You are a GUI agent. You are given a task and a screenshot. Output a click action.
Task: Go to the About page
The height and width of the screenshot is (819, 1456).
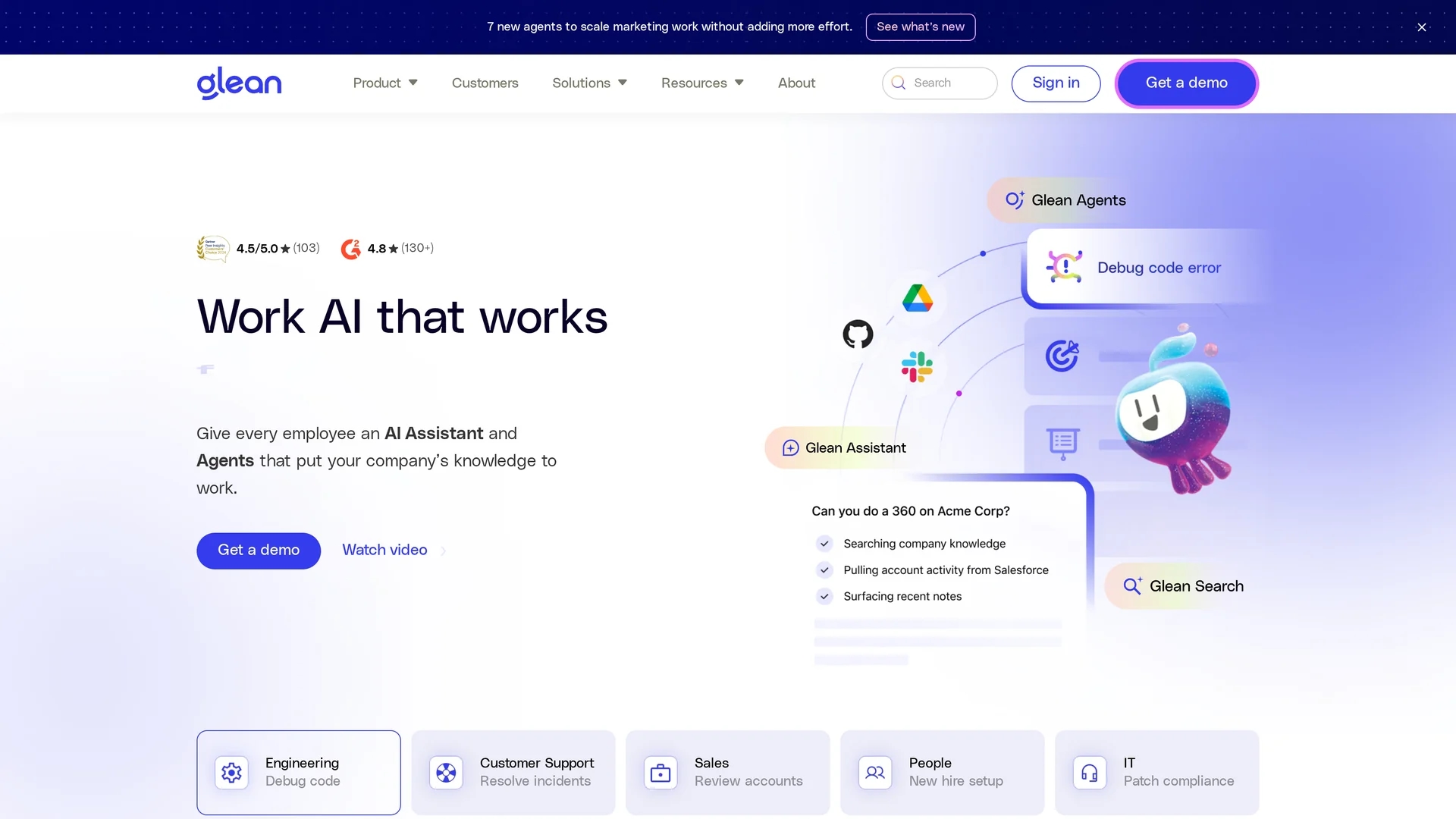(x=796, y=83)
